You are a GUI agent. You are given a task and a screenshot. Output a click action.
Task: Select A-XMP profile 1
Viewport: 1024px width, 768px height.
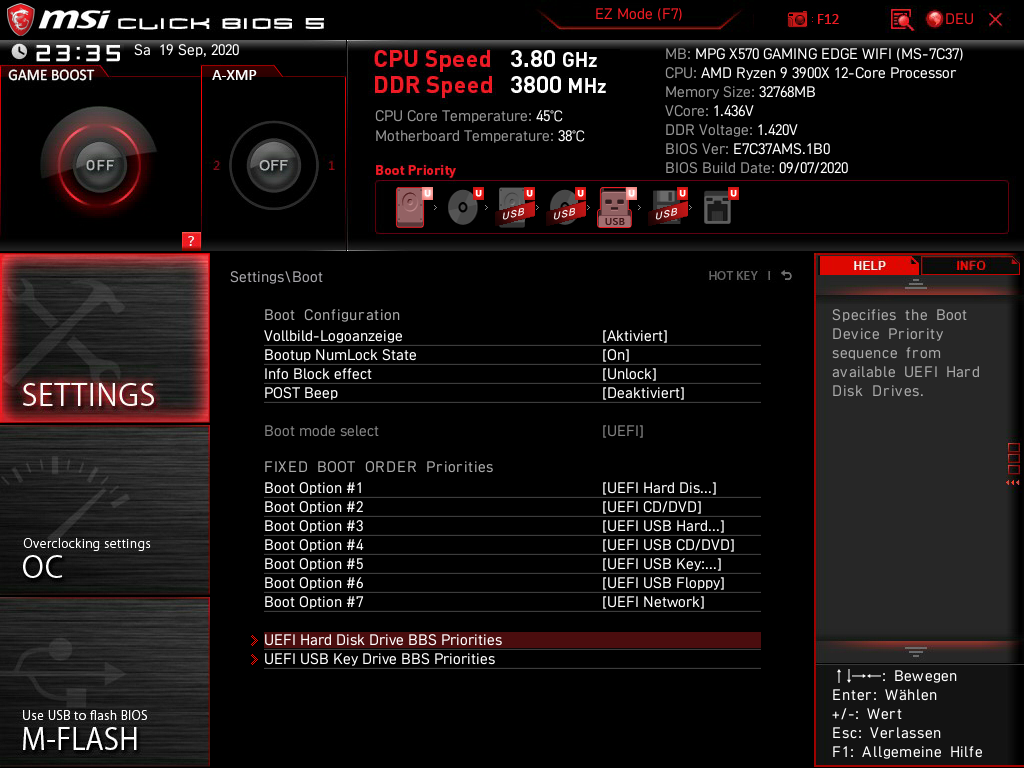click(331, 165)
